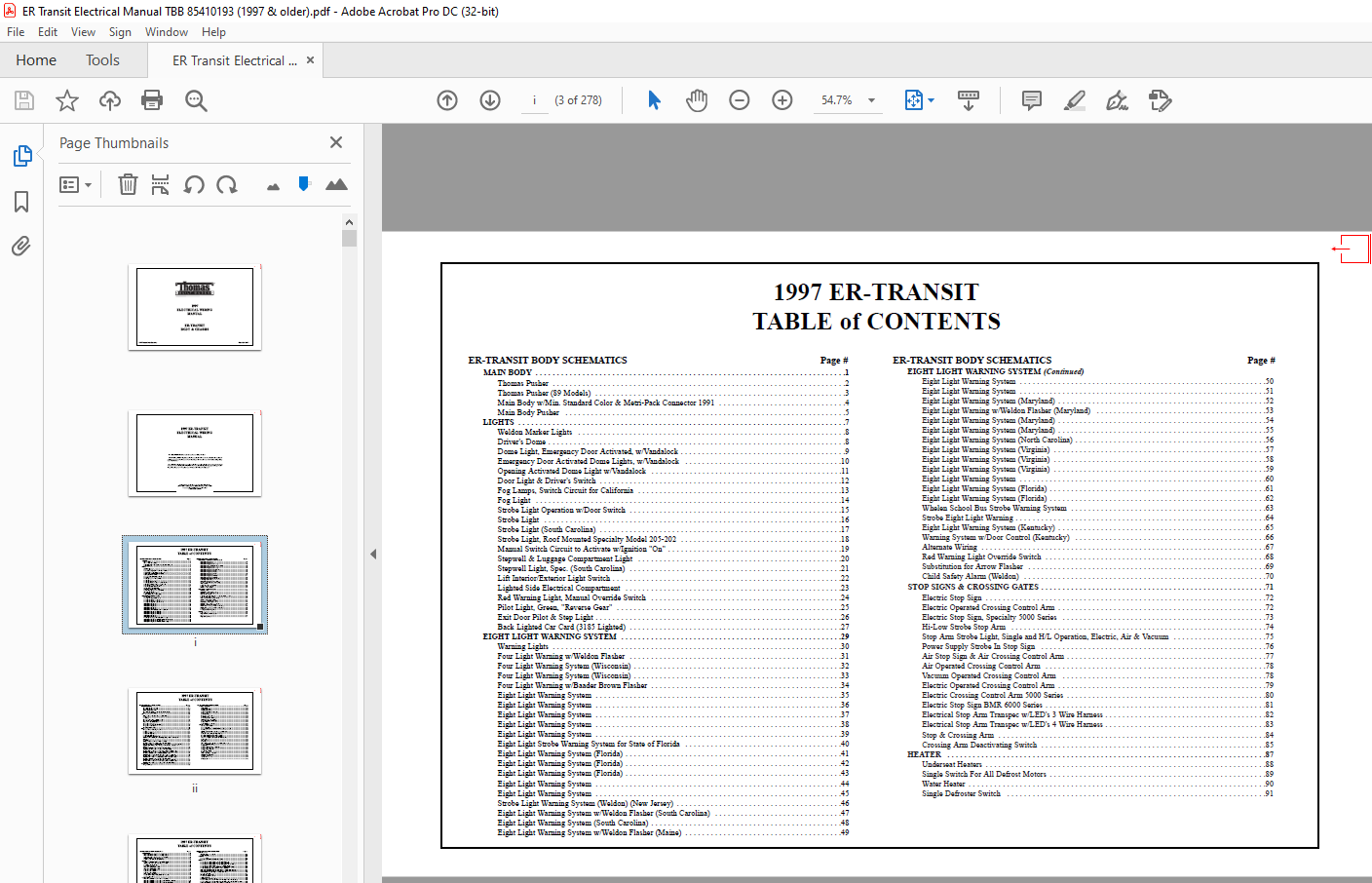Click the Save file icon
The image size is (1372, 883).
[24, 100]
